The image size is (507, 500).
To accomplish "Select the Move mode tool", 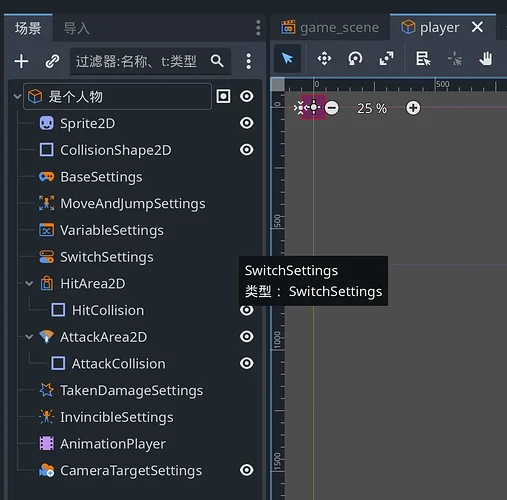I will pyautogui.click(x=324, y=59).
